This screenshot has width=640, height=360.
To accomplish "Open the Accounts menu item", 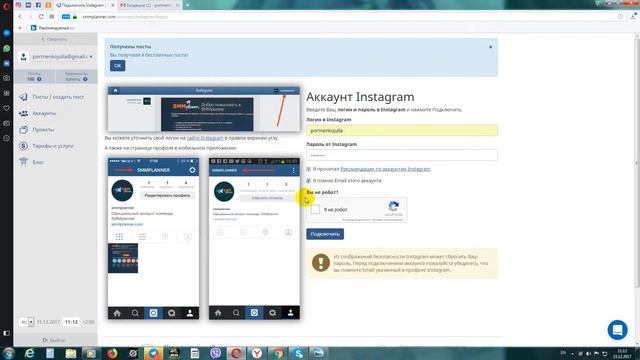I will click(44, 113).
